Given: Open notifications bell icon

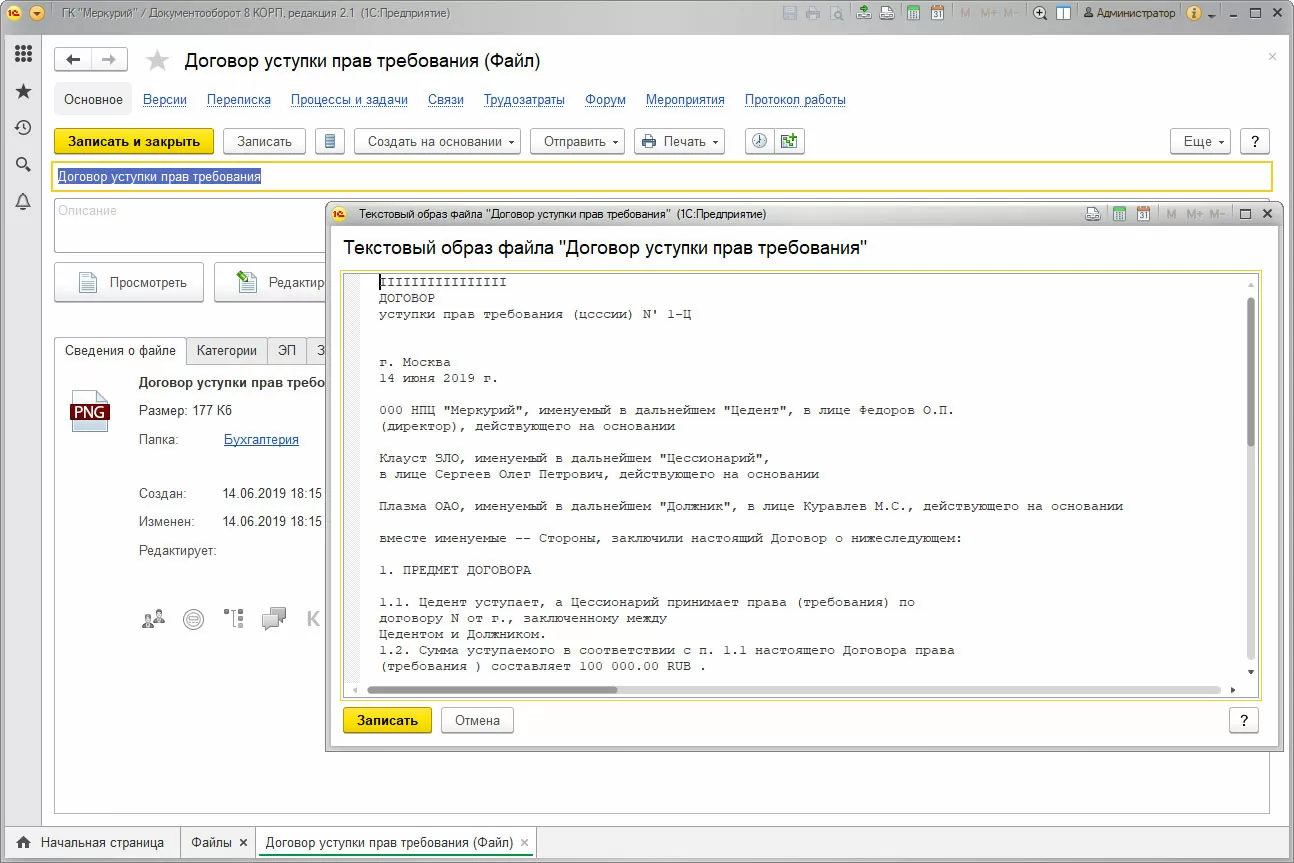Looking at the screenshot, I should (23, 202).
